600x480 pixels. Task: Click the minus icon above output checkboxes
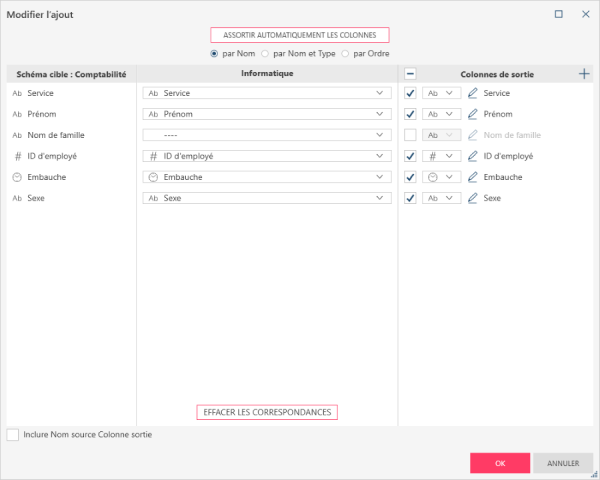point(410,73)
